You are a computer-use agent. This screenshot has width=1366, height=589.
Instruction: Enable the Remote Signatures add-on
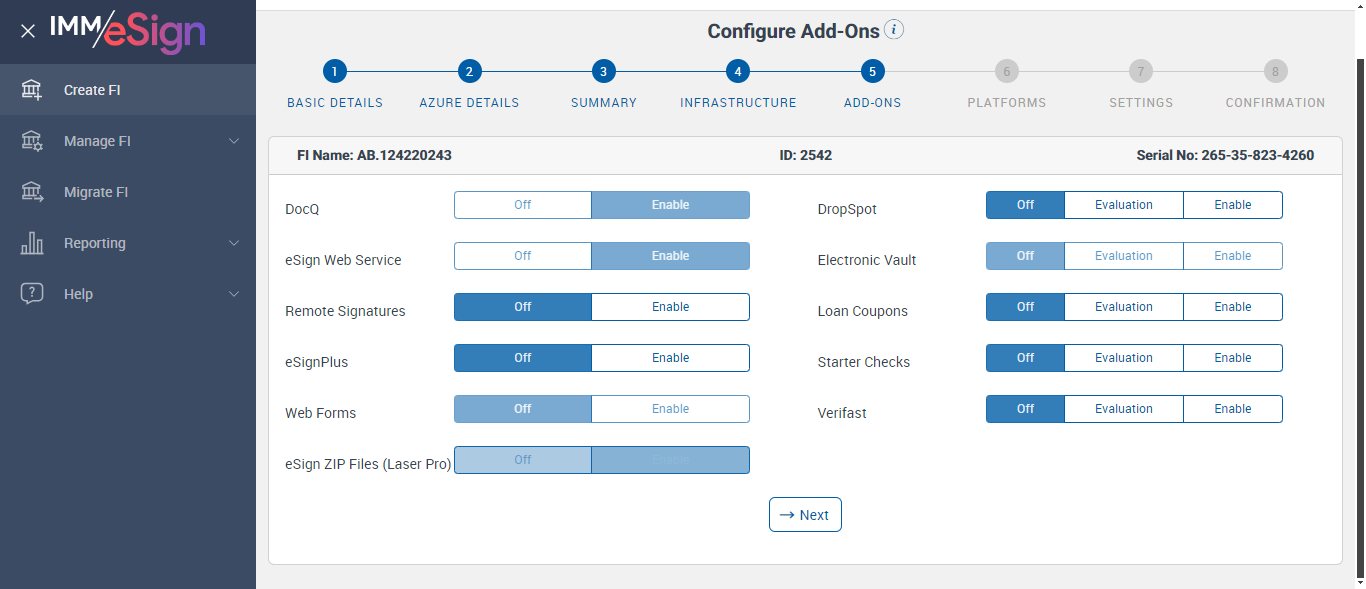pyautogui.click(x=670, y=307)
